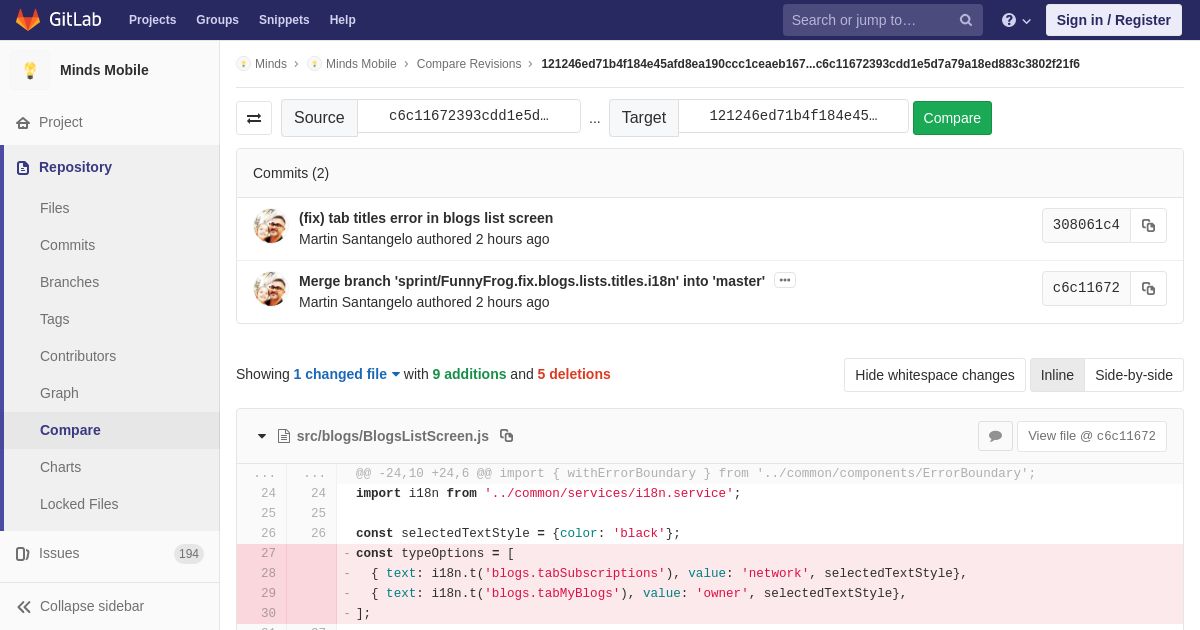Open Graph in repository sidebar
Image resolution: width=1200 pixels, height=630 pixels.
click(x=59, y=393)
